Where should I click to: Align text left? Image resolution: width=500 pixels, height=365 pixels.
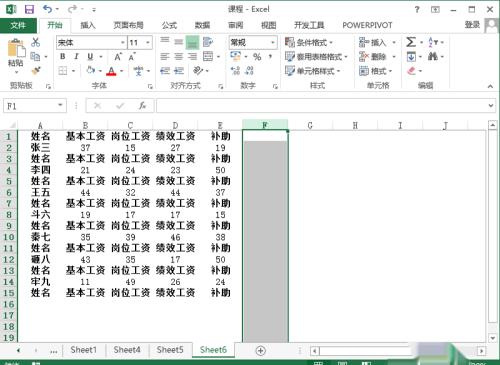pos(165,57)
